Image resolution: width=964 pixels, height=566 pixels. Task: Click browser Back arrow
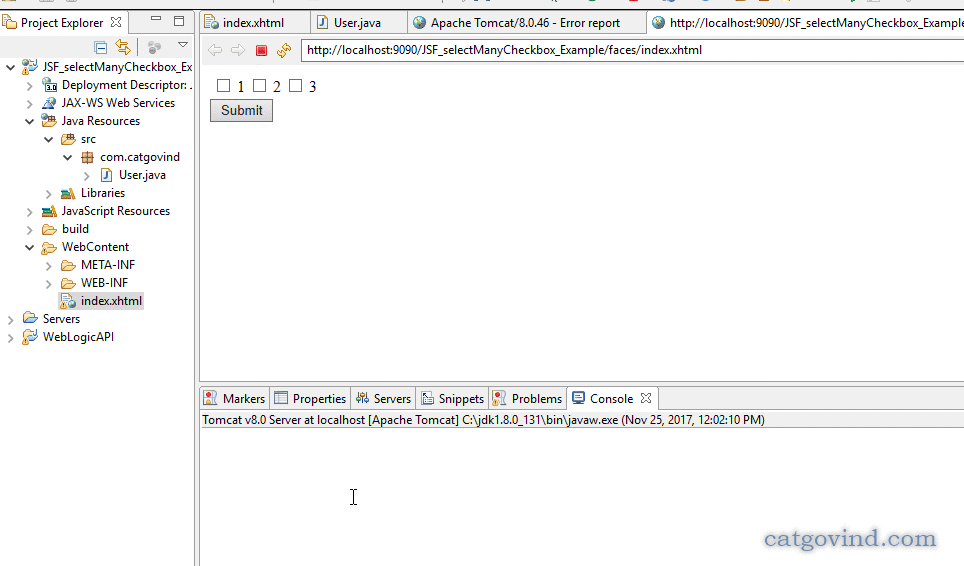coord(215,50)
